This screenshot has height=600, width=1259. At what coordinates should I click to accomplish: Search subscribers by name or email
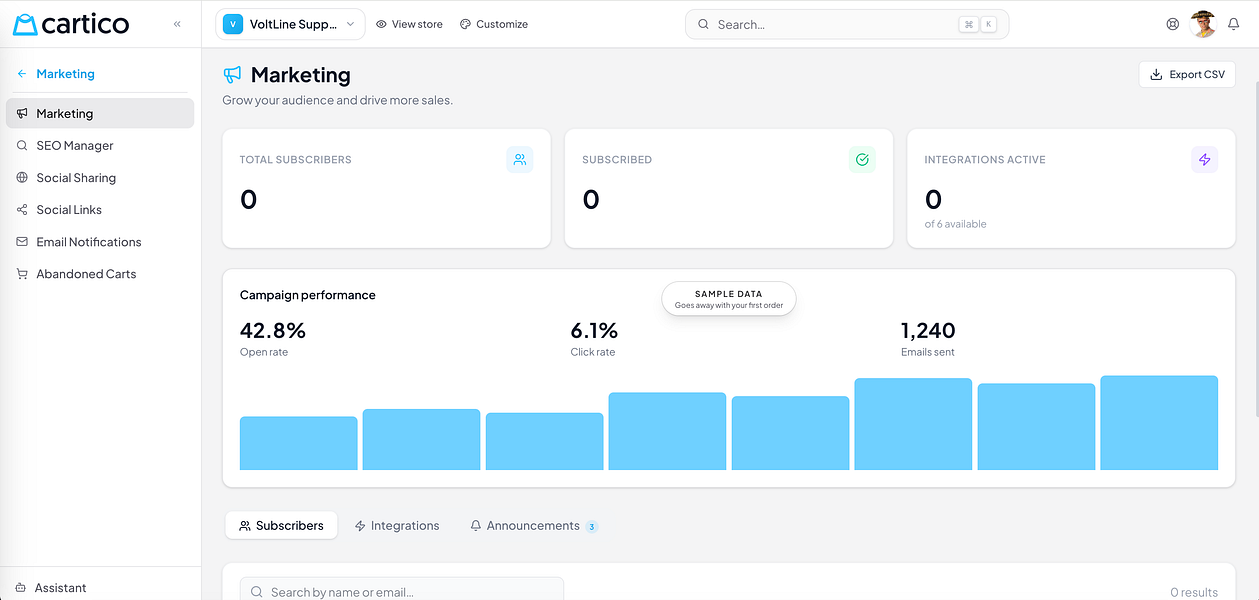coord(402,590)
